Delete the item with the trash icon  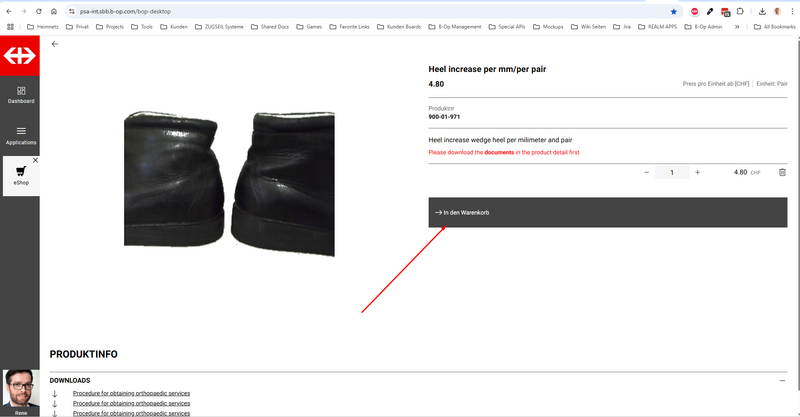pyautogui.click(x=782, y=172)
